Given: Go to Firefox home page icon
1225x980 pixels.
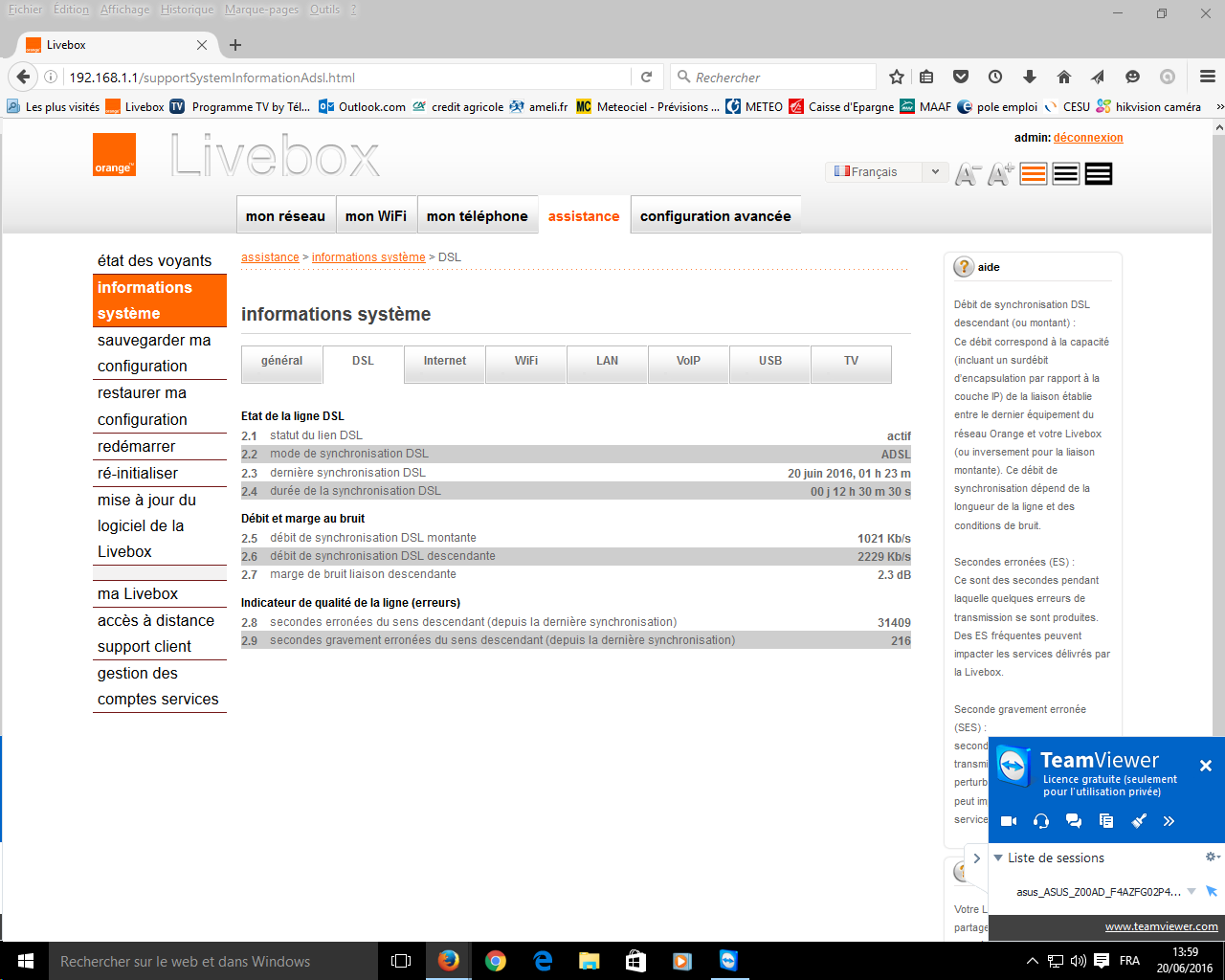Looking at the screenshot, I should (x=1064, y=77).
